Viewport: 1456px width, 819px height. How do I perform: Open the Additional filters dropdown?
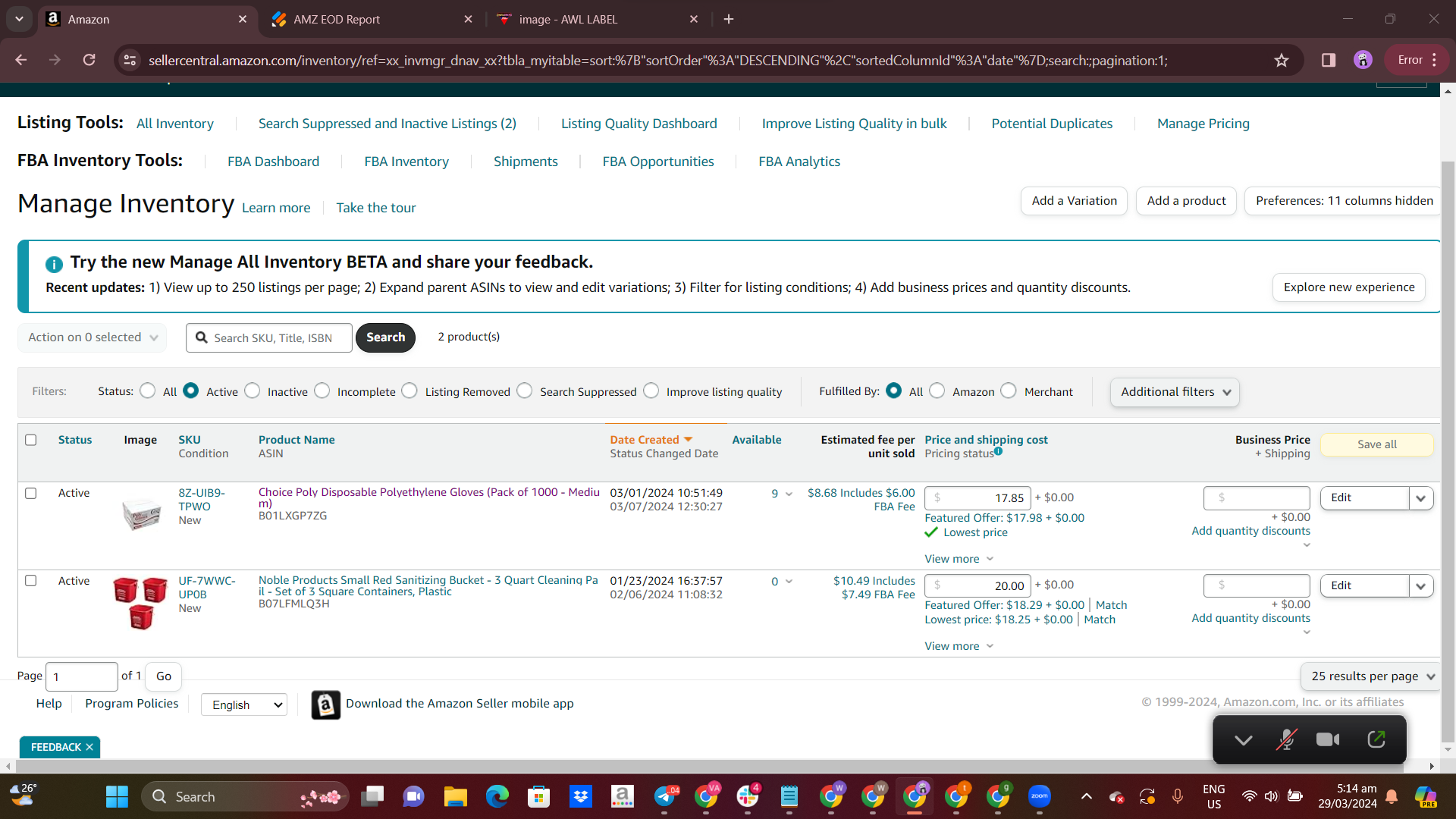pyautogui.click(x=1175, y=392)
